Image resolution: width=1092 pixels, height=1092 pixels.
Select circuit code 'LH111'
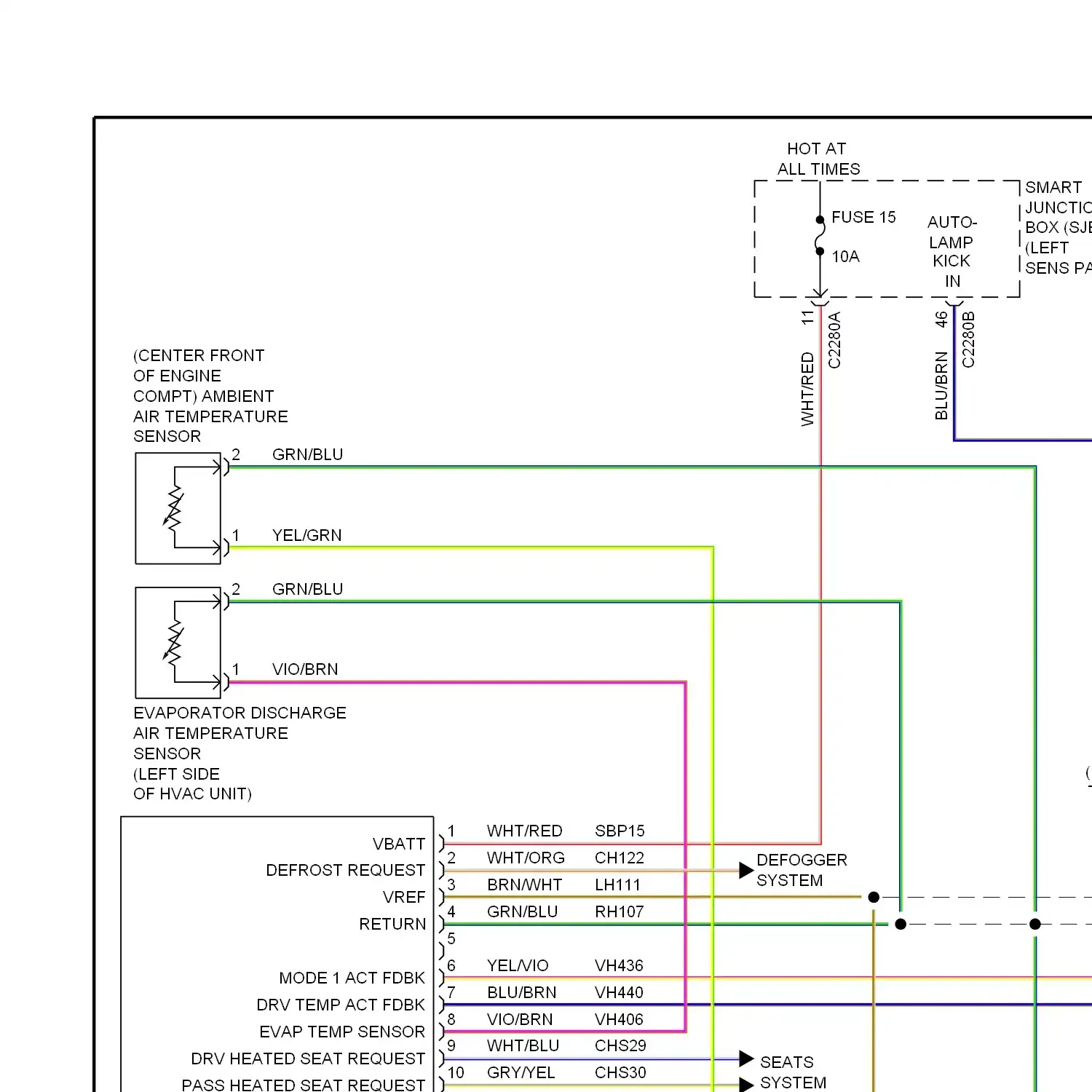coord(617,885)
